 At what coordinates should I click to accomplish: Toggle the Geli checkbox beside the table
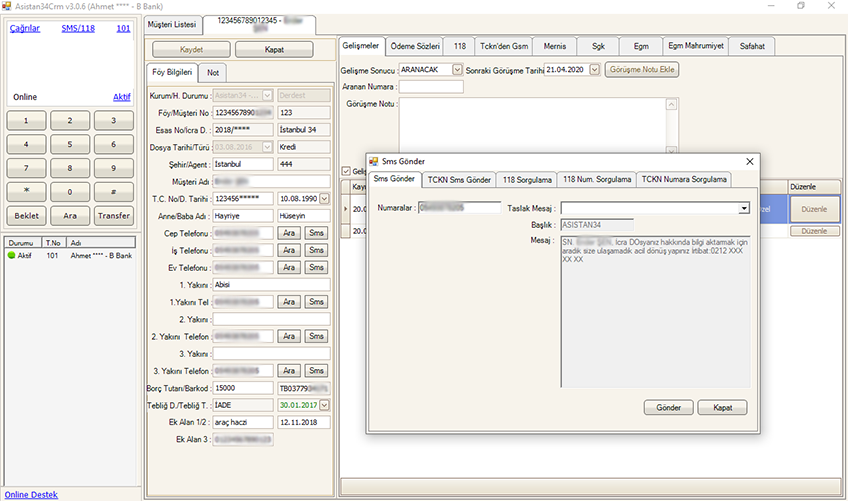346,171
